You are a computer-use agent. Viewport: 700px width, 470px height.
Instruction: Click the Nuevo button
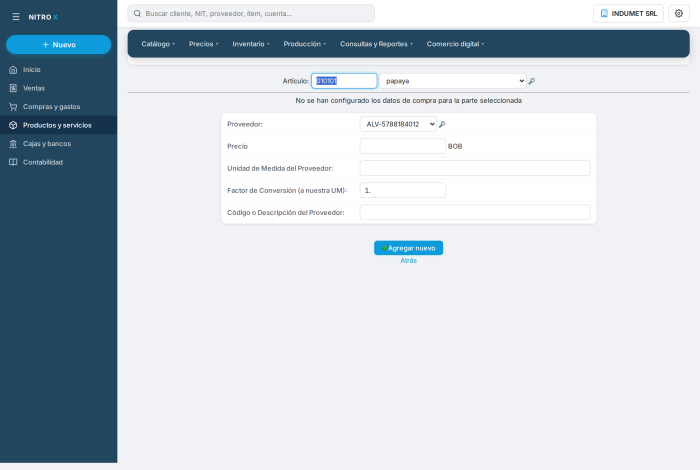click(58, 45)
